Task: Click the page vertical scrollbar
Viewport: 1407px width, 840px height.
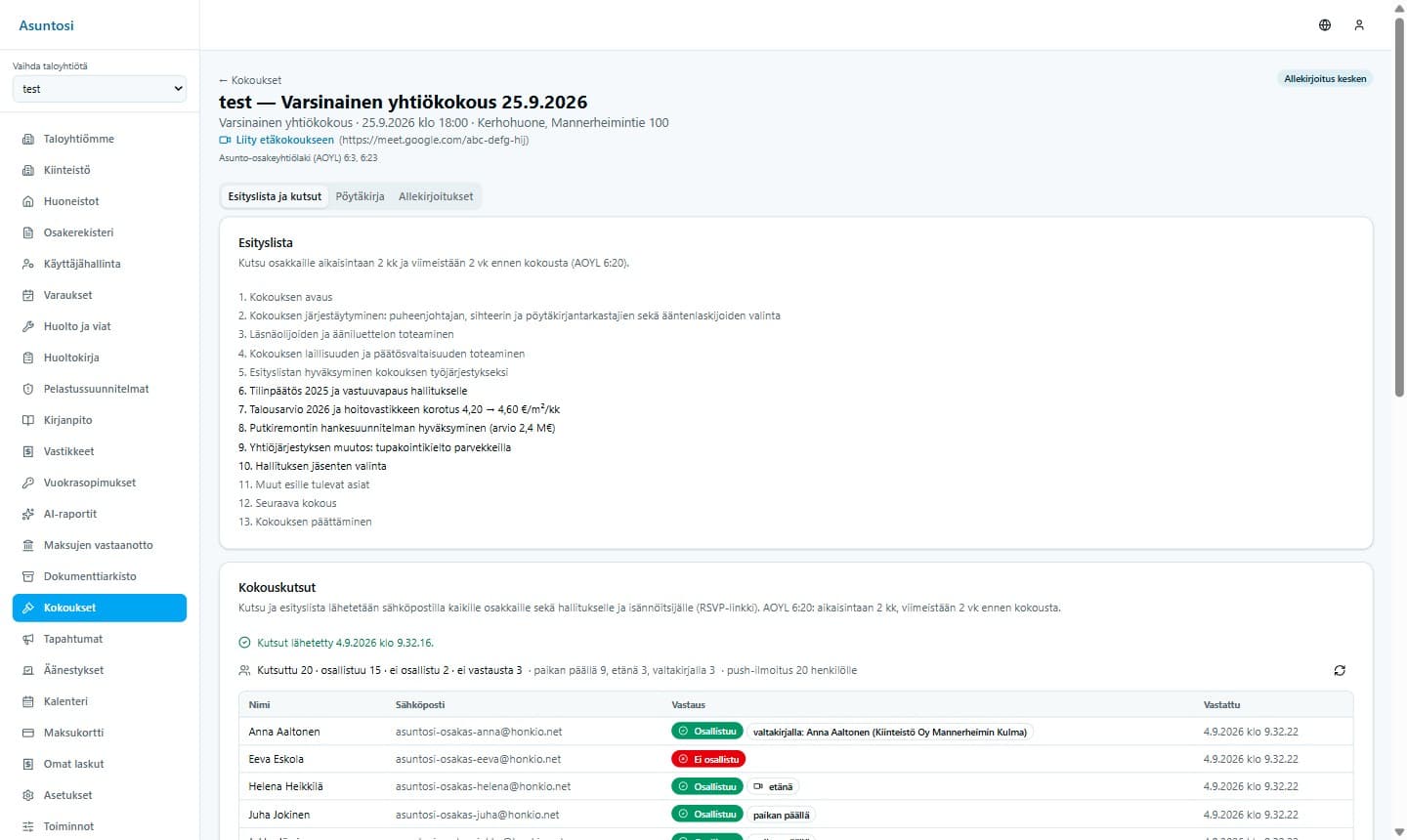Action: pos(1399,205)
